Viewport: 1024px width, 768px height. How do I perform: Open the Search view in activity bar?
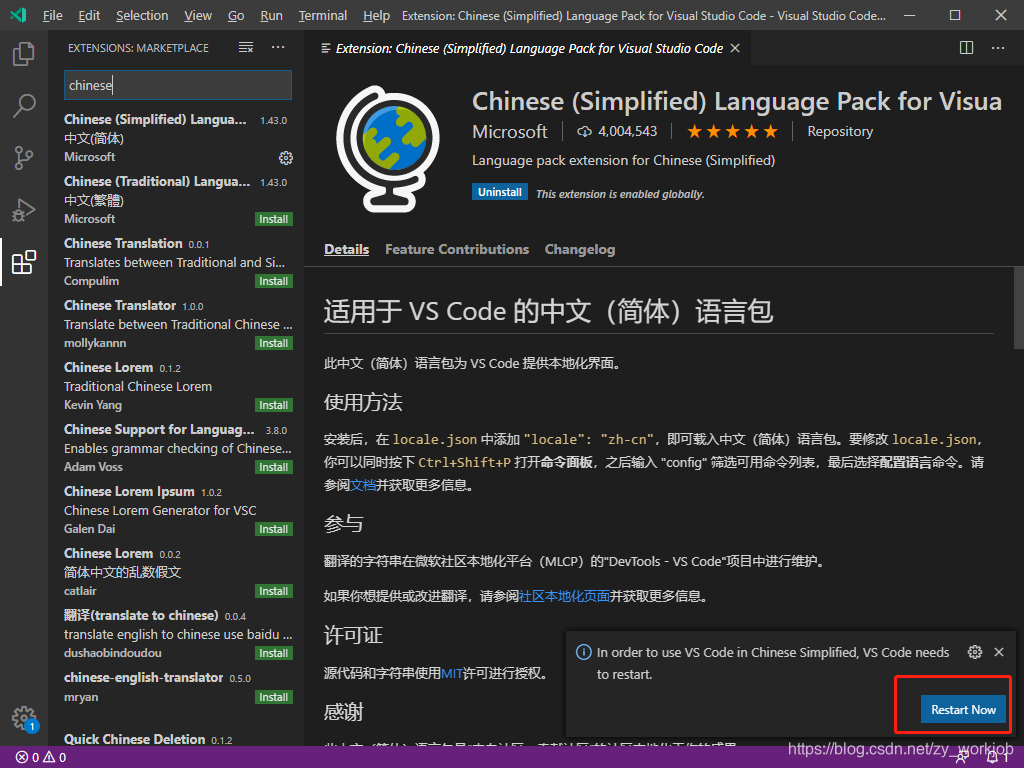24,105
